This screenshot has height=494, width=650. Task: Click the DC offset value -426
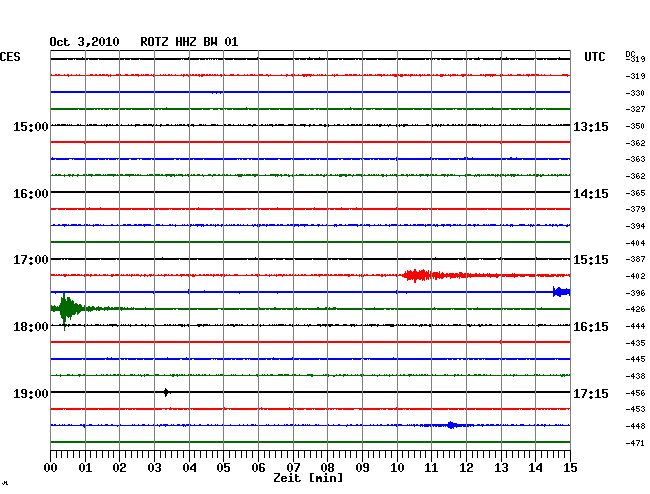point(635,309)
